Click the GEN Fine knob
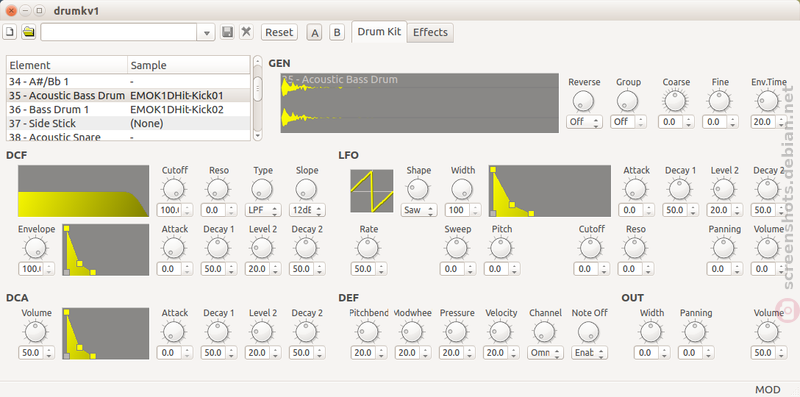The height and width of the screenshot is (397, 800). pyautogui.click(x=719, y=102)
